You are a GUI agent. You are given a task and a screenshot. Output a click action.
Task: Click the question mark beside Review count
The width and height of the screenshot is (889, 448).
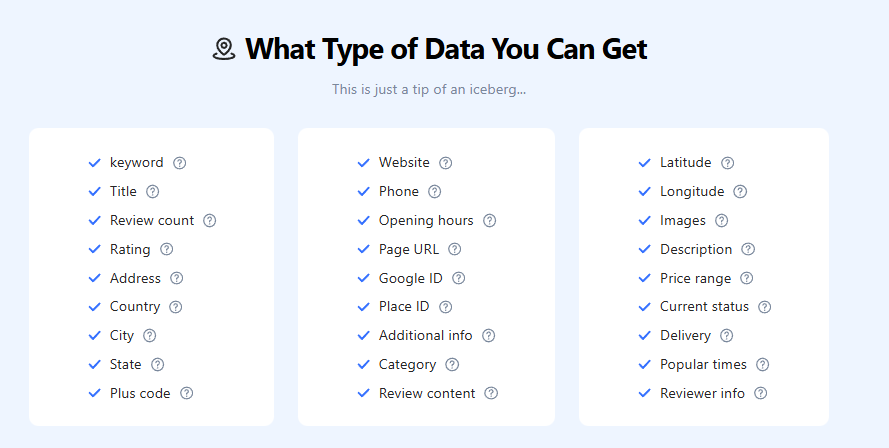tap(210, 221)
